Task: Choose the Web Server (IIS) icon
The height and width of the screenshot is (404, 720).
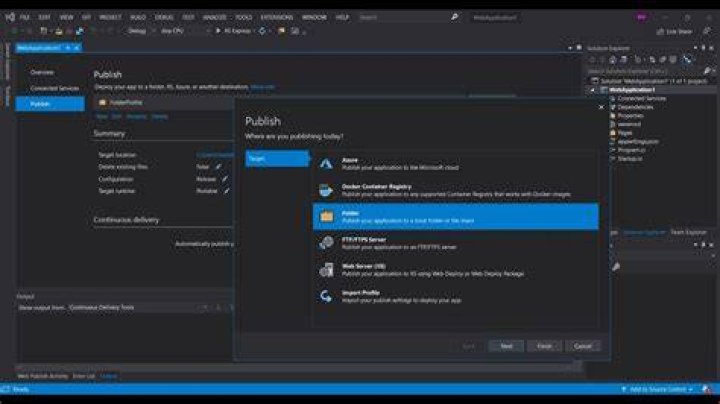Action: [x=326, y=269]
